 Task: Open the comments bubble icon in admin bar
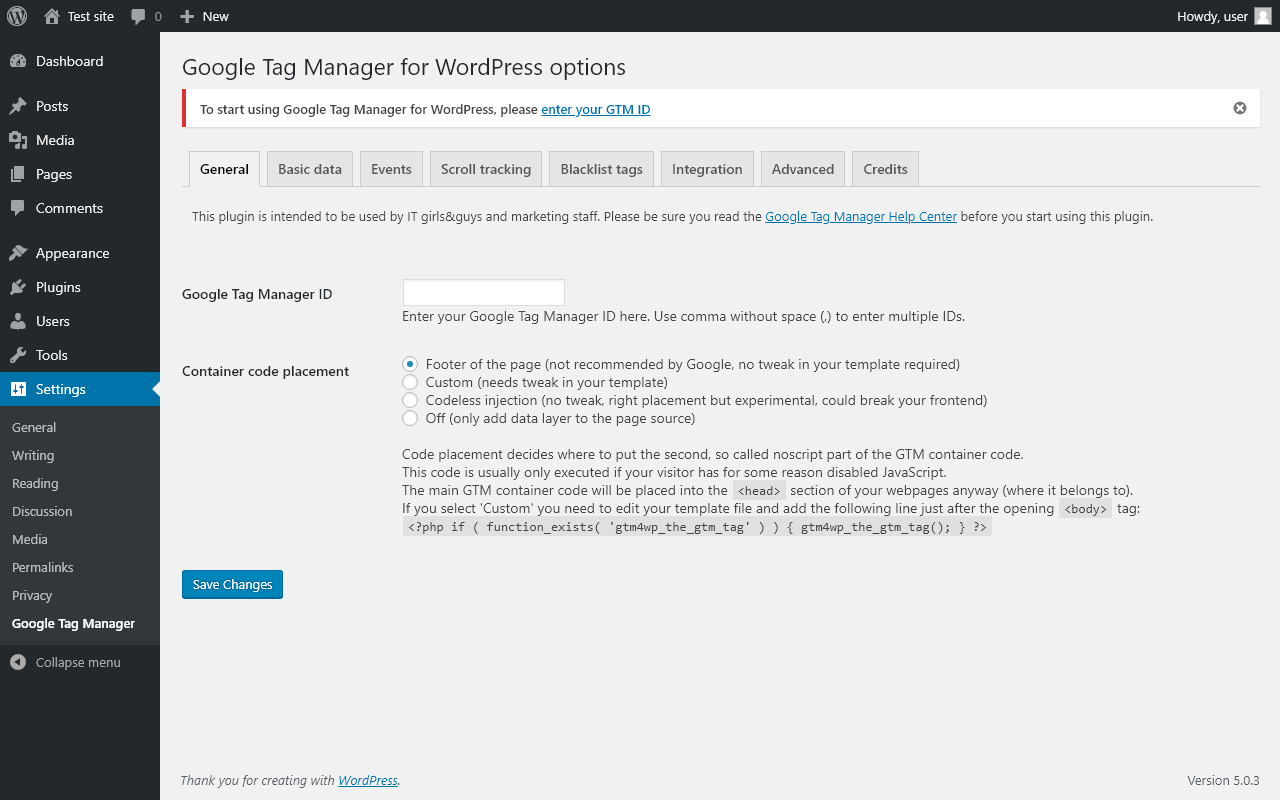point(139,16)
